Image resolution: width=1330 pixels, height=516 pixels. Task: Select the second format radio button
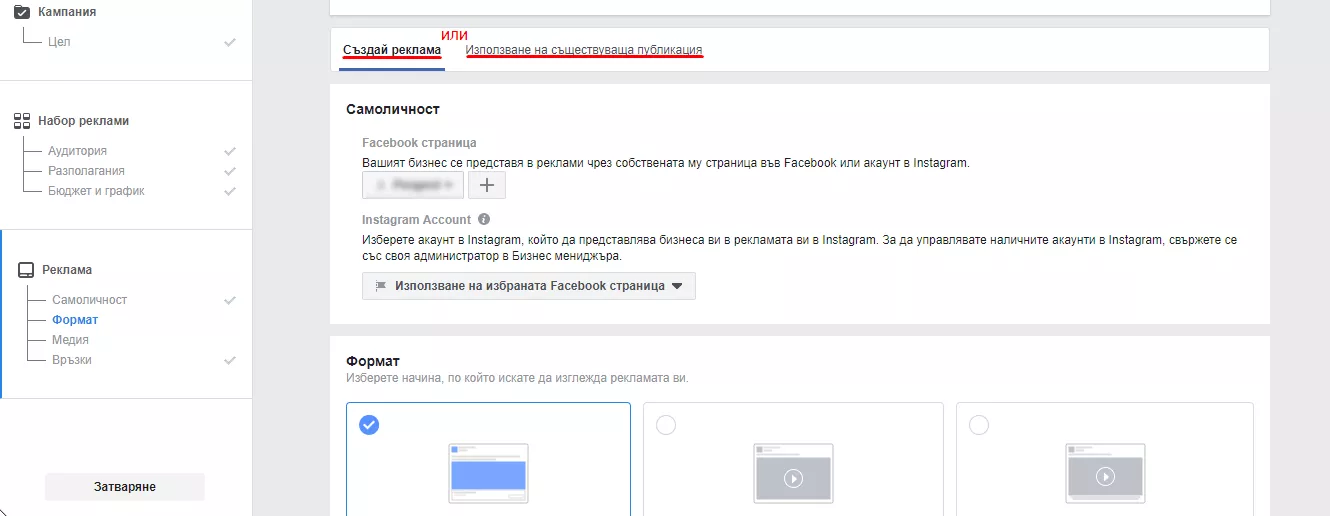tap(666, 425)
